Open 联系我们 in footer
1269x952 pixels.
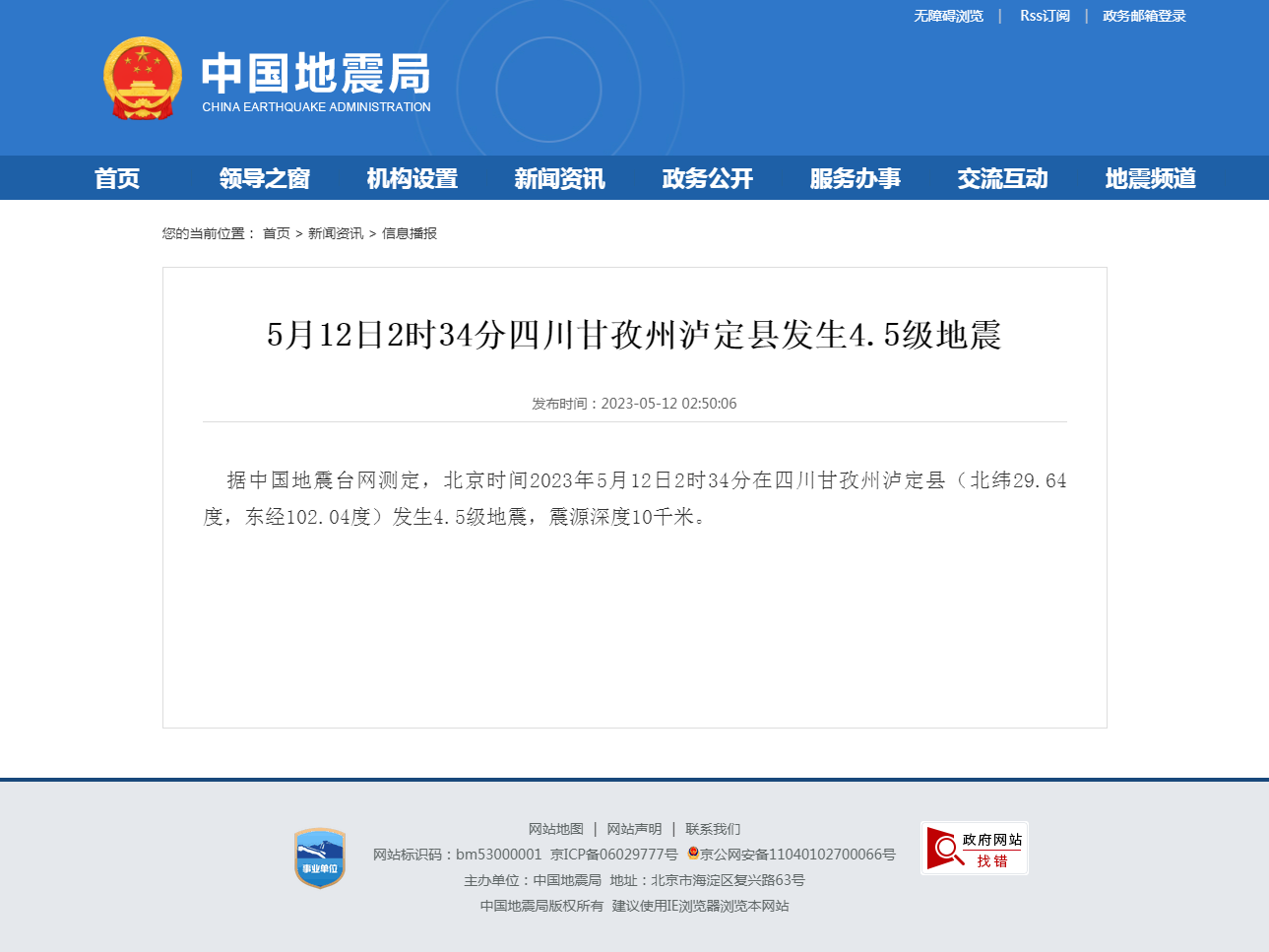[714, 829]
